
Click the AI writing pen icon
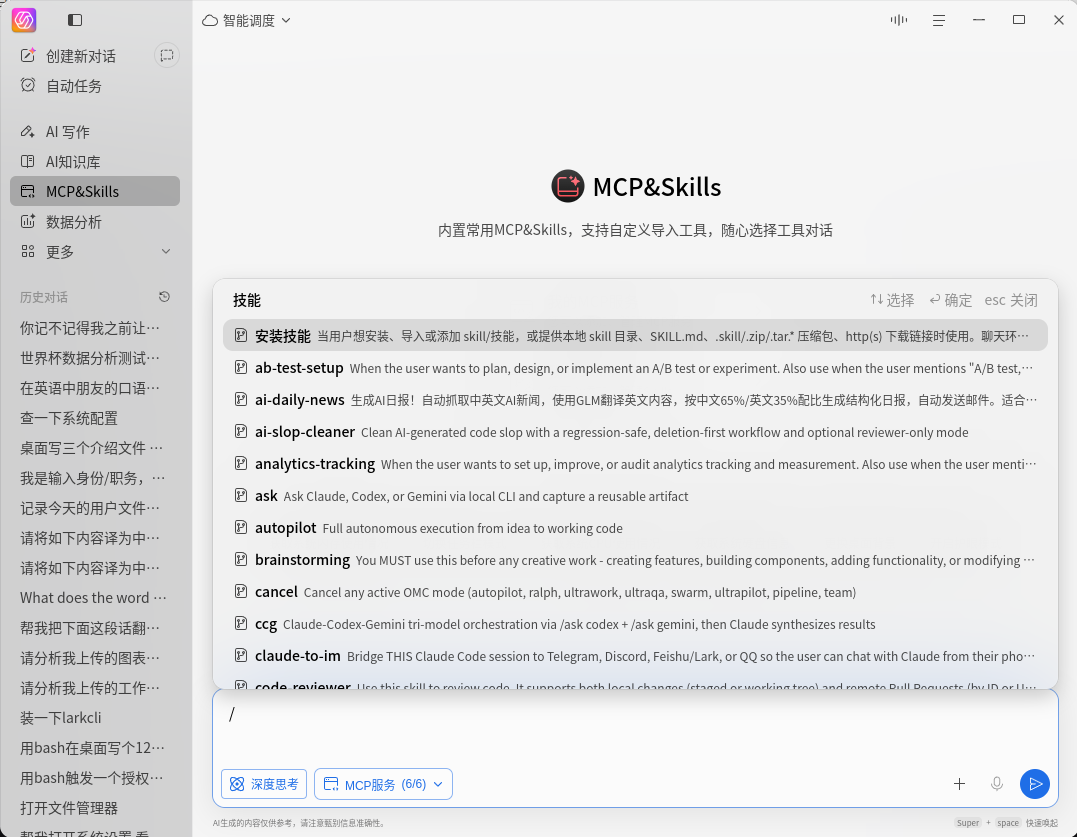coord(27,131)
